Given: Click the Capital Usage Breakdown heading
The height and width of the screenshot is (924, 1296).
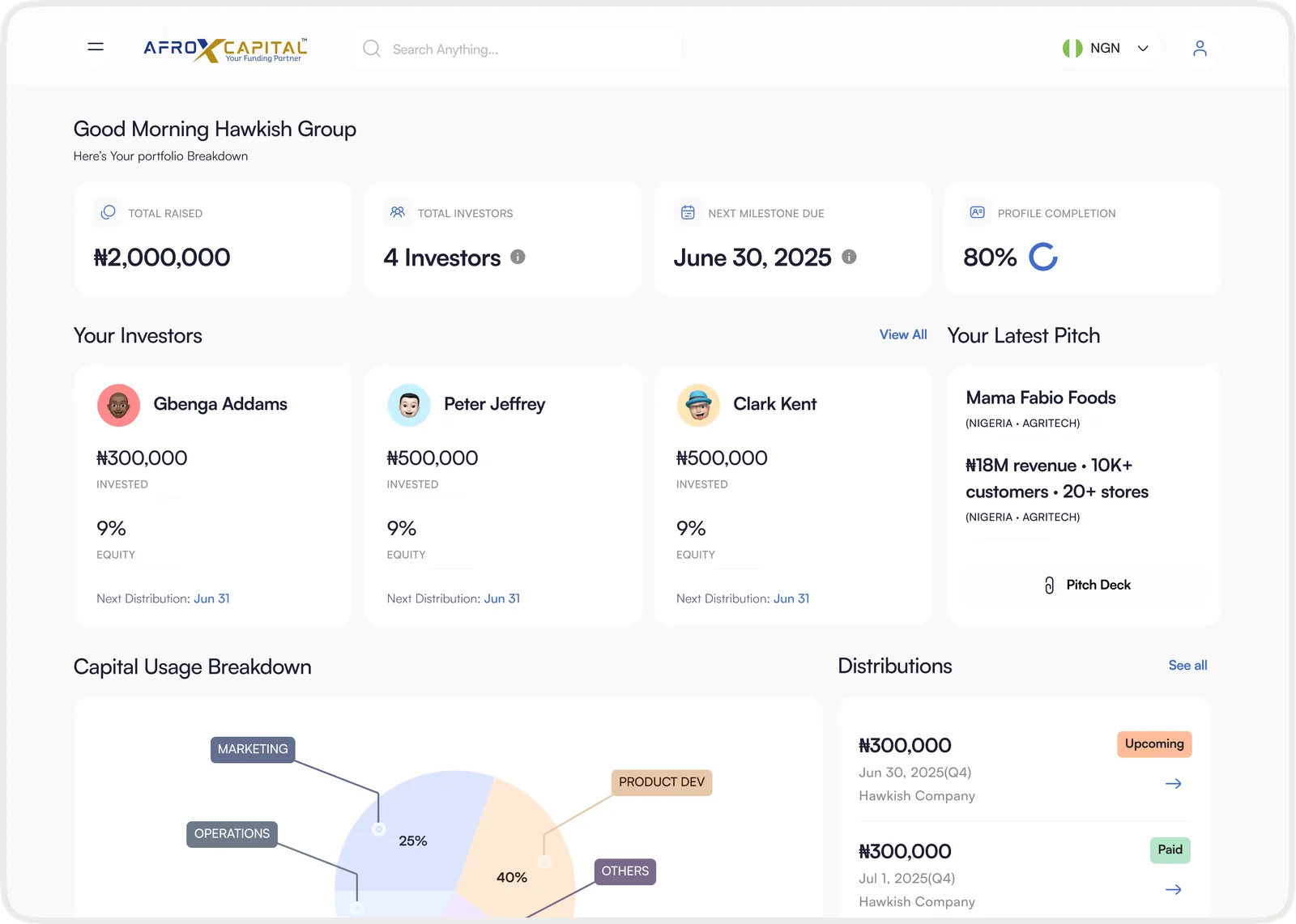Looking at the screenshot, I should tap(193, 667).
